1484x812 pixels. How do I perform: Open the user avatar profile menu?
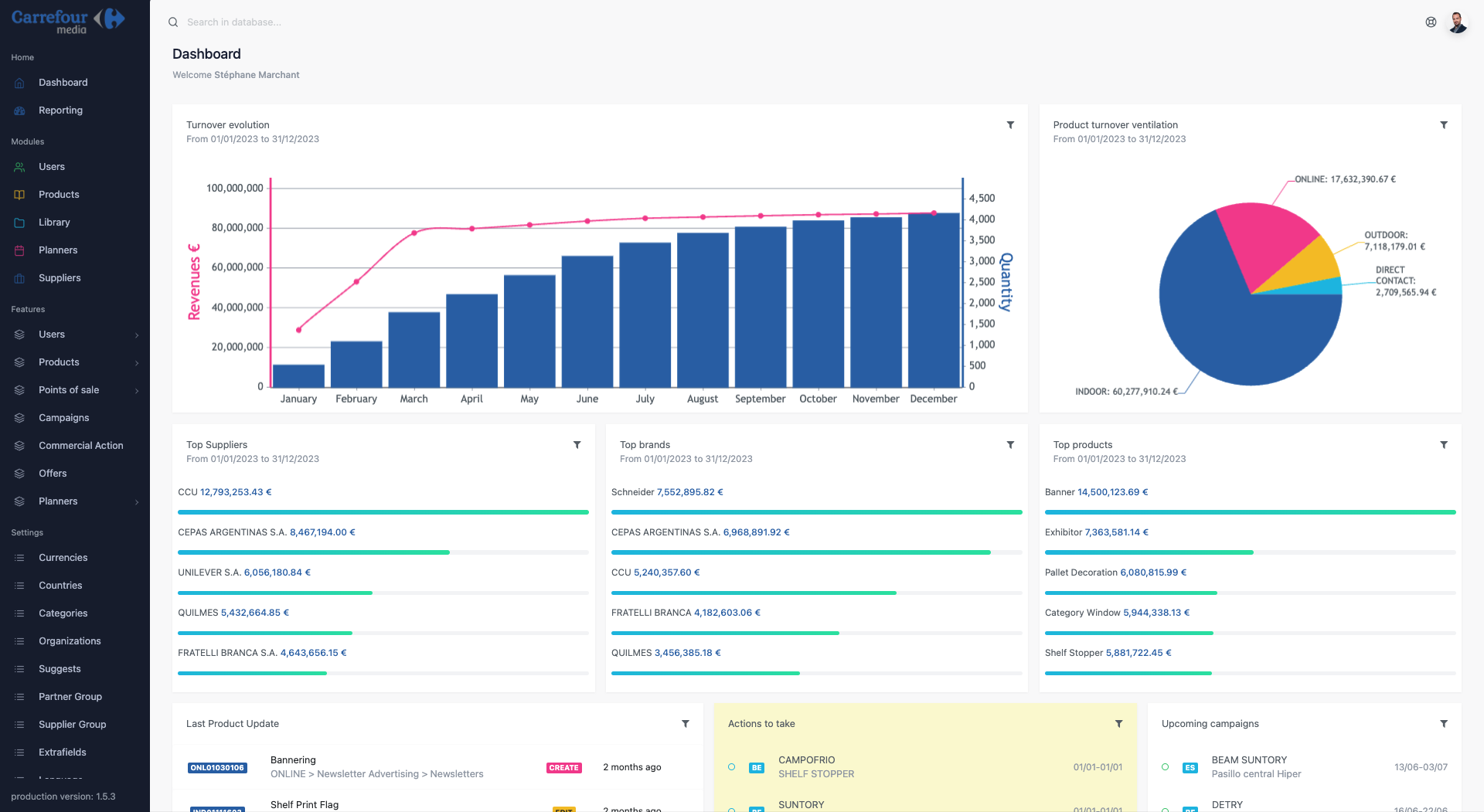(1458, 22)
